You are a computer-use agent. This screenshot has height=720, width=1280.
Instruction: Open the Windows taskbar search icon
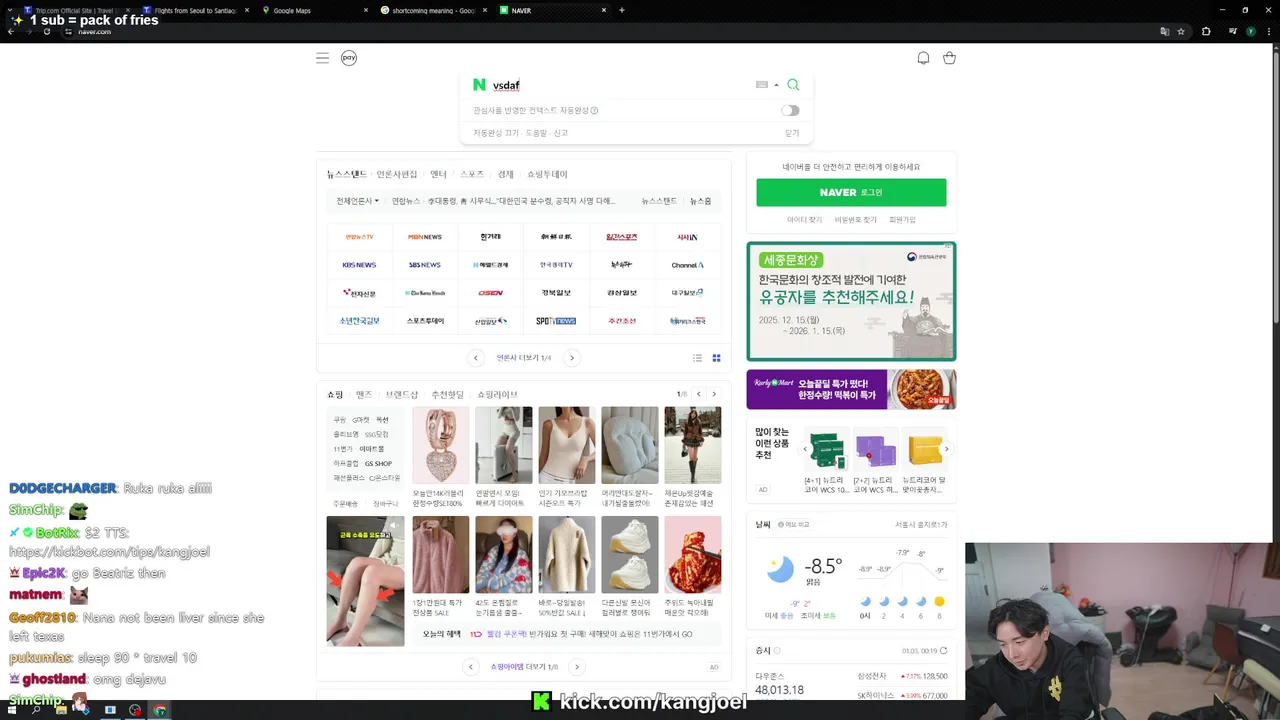pos(36,710)
